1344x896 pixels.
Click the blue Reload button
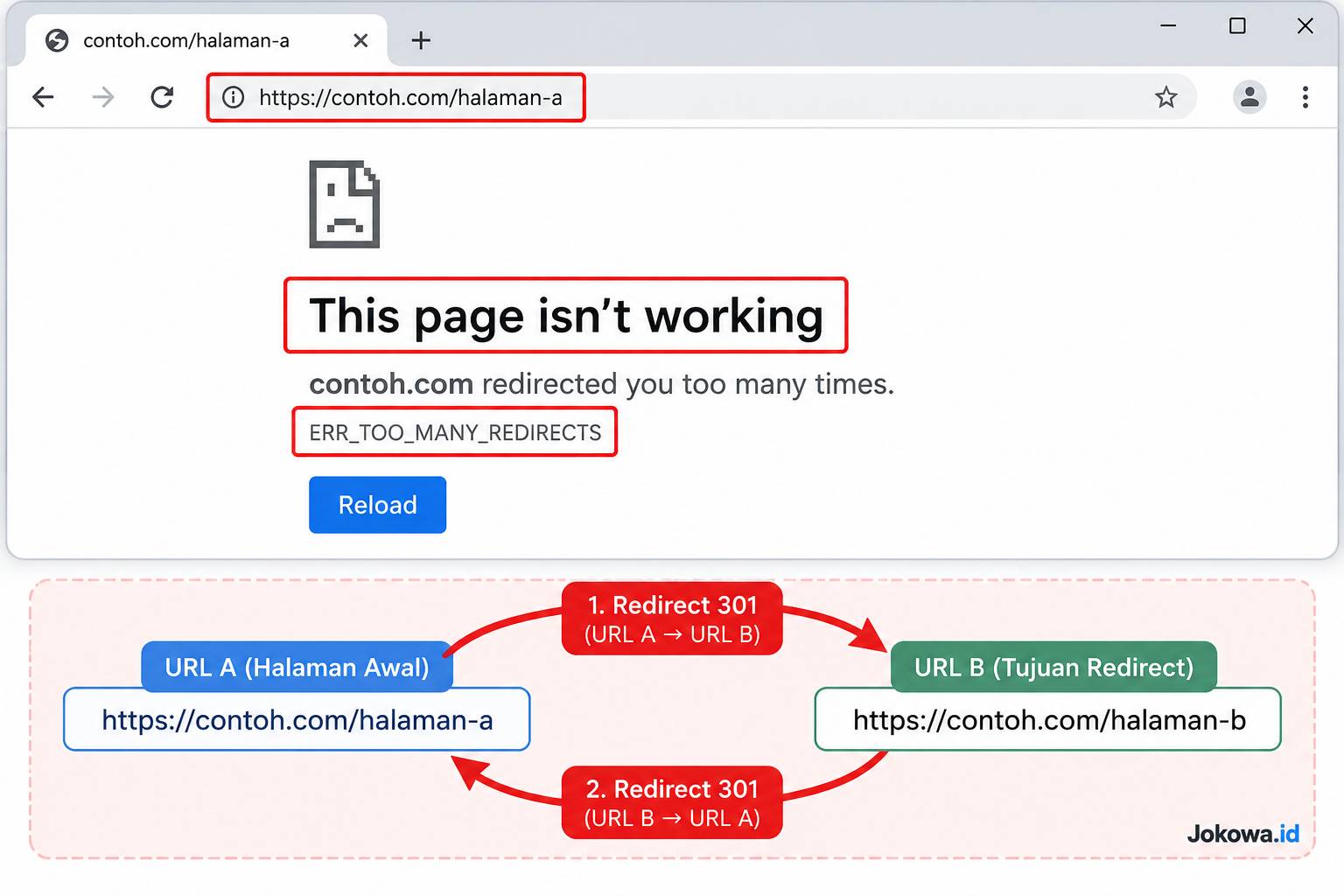pos(377,505)
